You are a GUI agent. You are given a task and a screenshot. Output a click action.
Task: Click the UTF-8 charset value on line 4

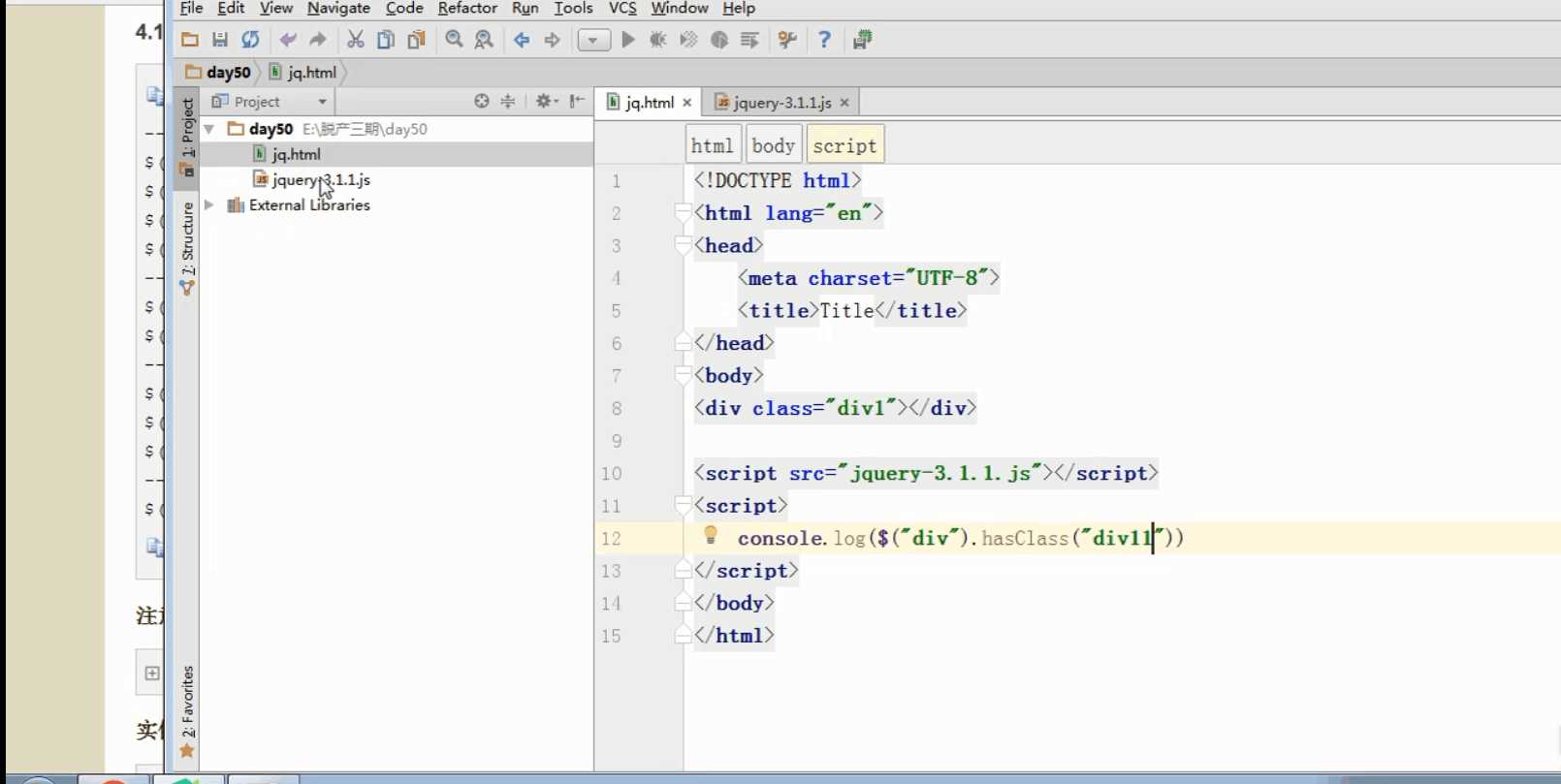946,278
